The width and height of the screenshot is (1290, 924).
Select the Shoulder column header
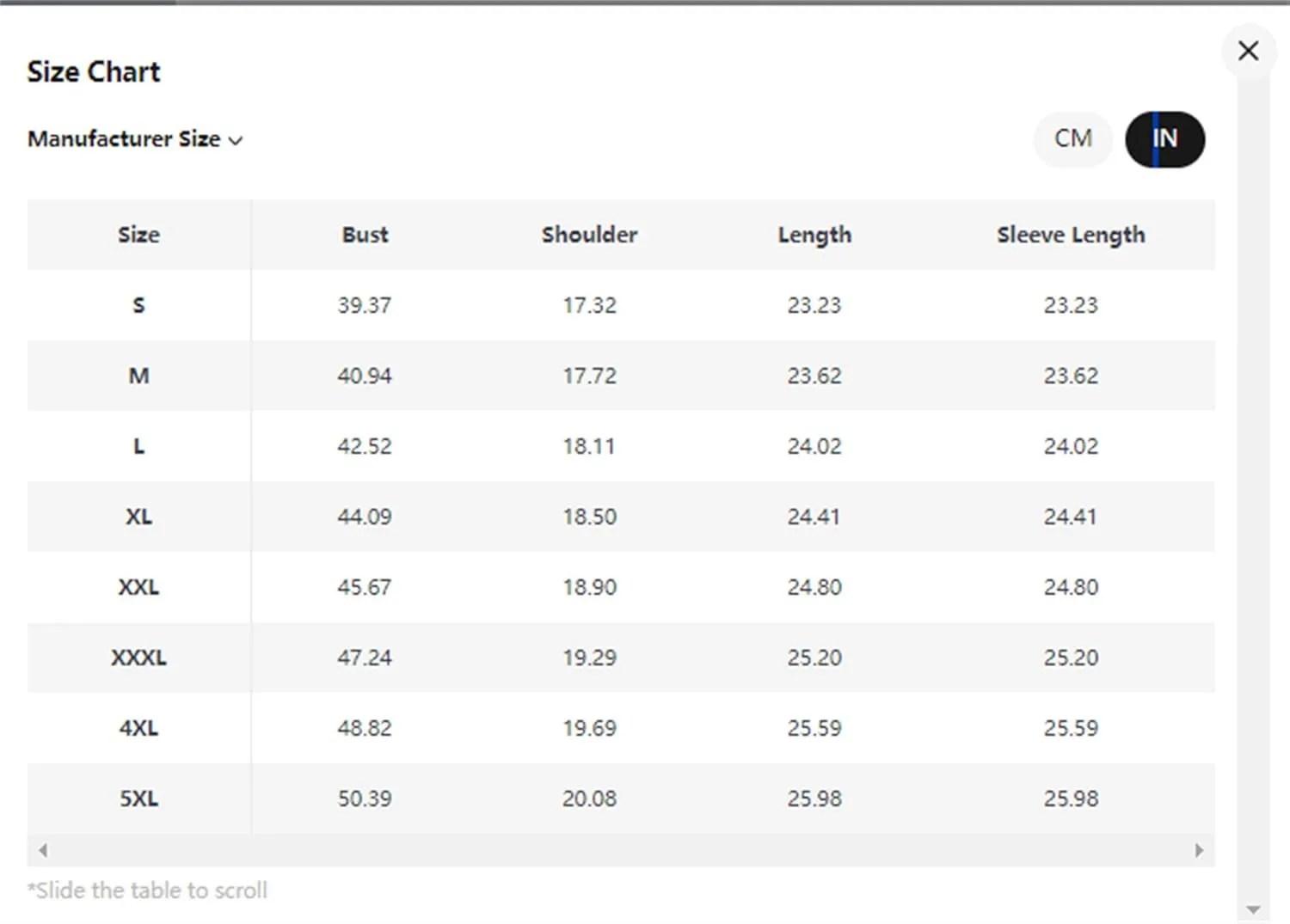point(589,235)
